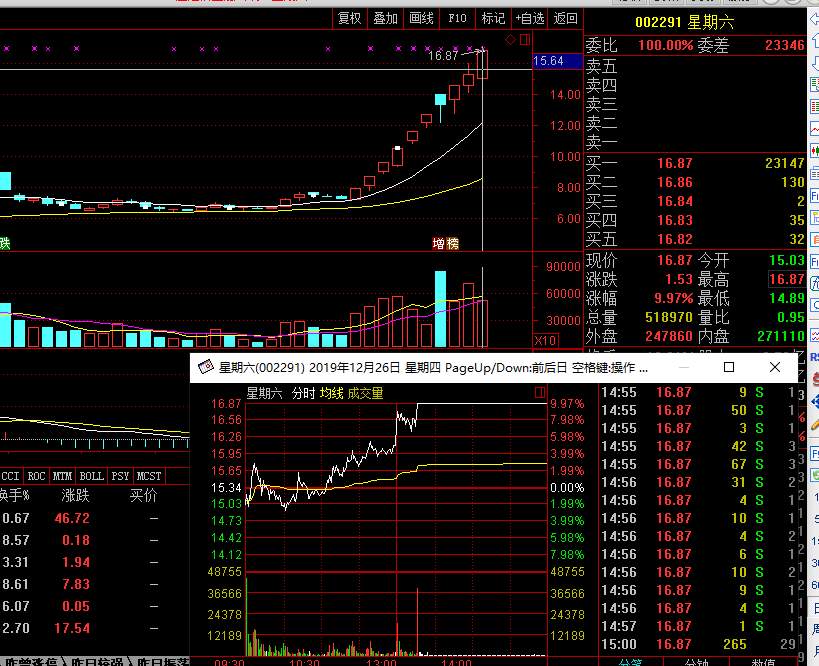The width and height of the screenshot is (819, 666).
Task: Click the 买价 column header
Action: click(x=143, y=495)
